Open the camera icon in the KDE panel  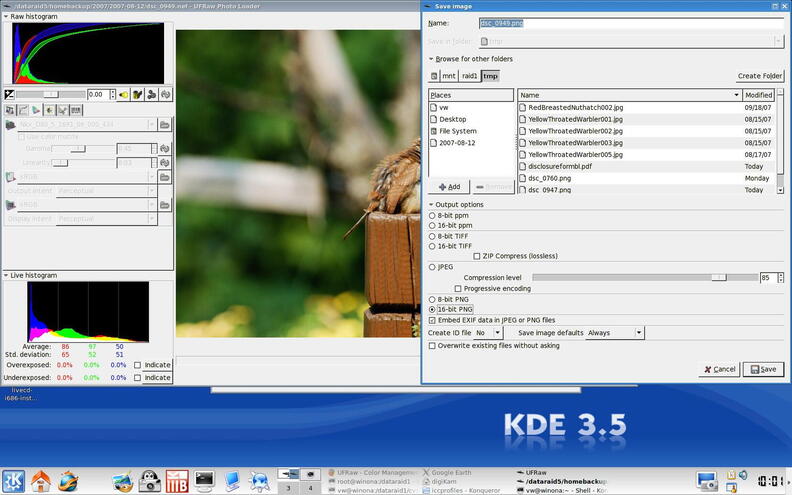pos(150,481)
